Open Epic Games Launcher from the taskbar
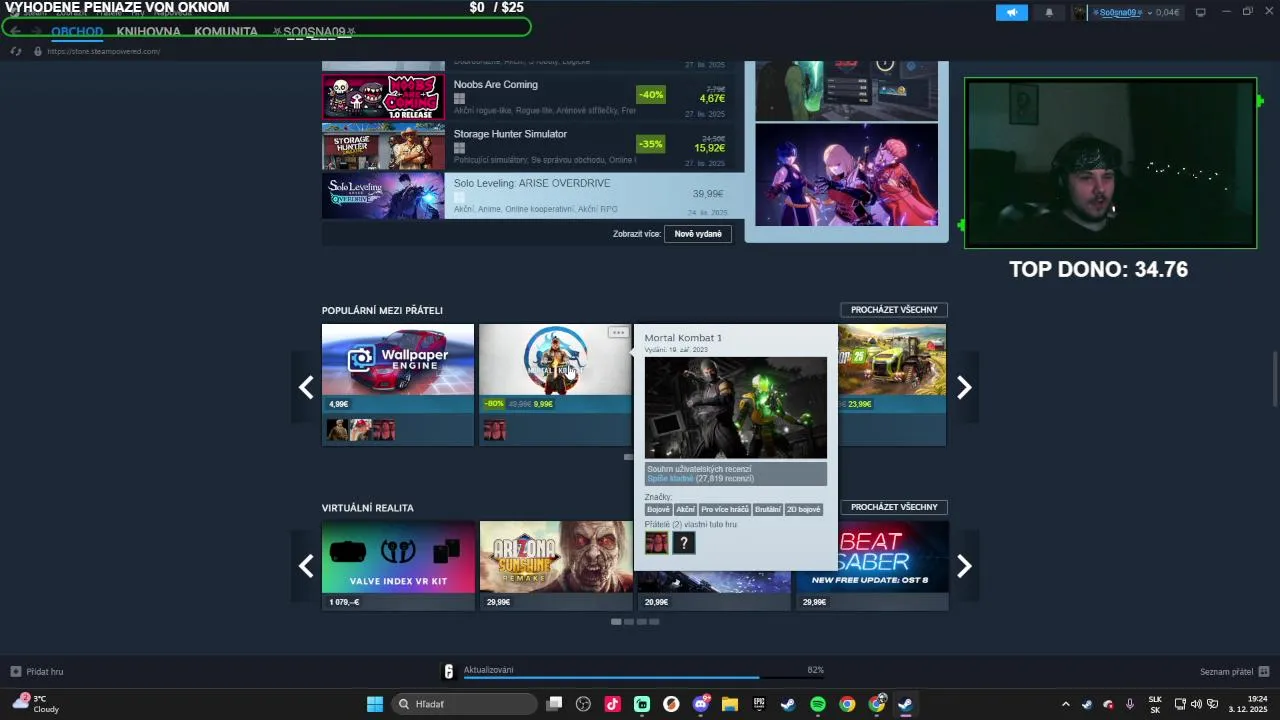1280x720 pixels. click(x=759, y=704)
